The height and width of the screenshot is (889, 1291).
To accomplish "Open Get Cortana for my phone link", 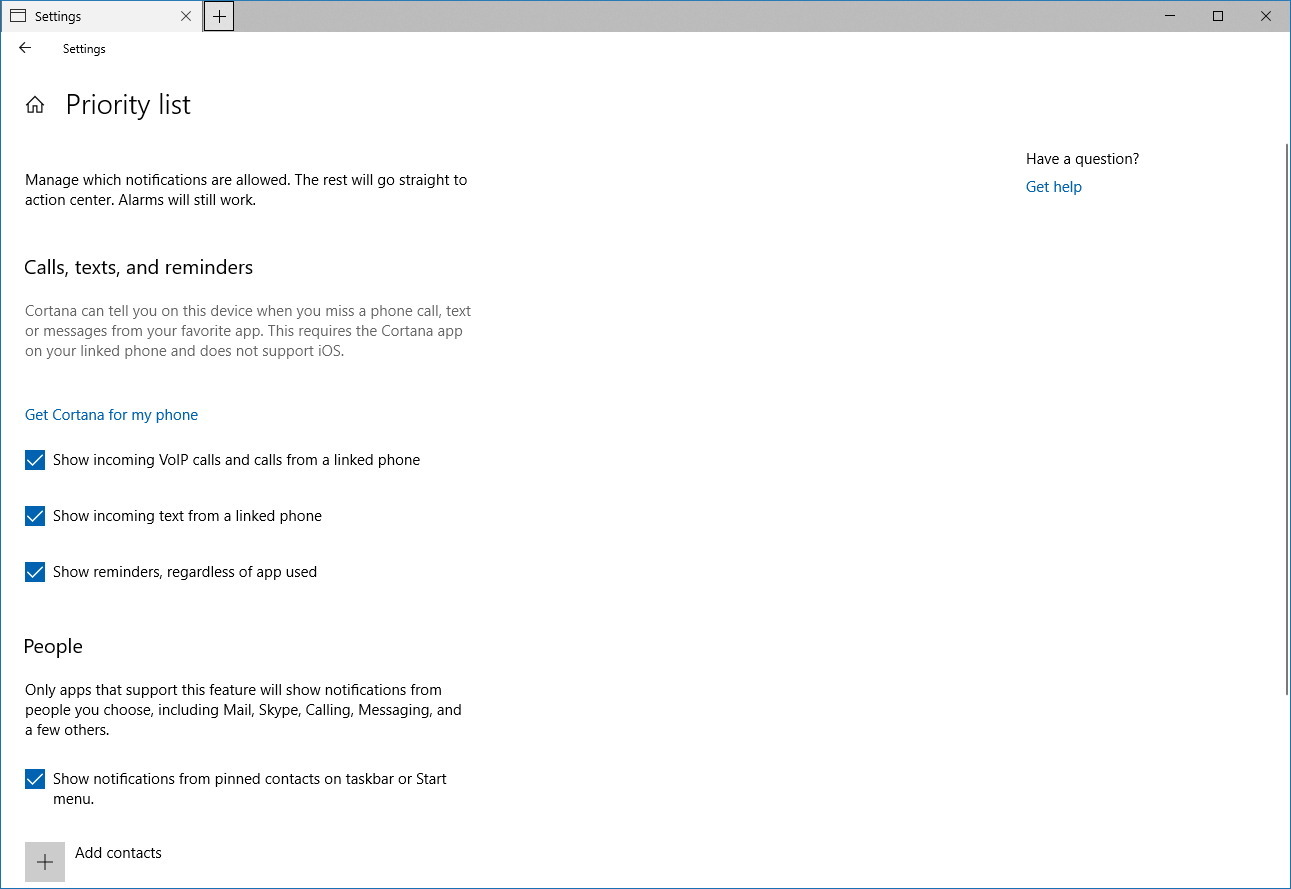I will [x=111, y=415].
